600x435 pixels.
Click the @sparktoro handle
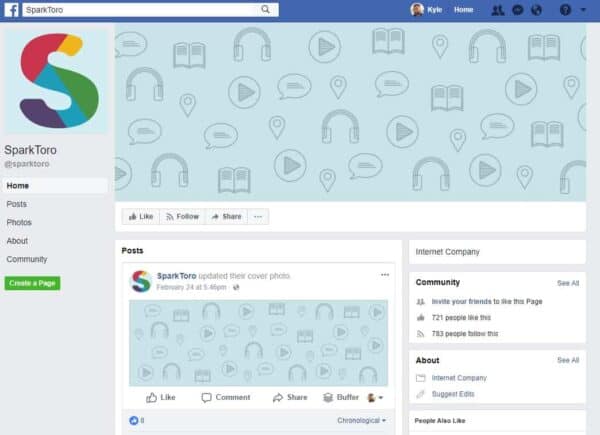27,164
